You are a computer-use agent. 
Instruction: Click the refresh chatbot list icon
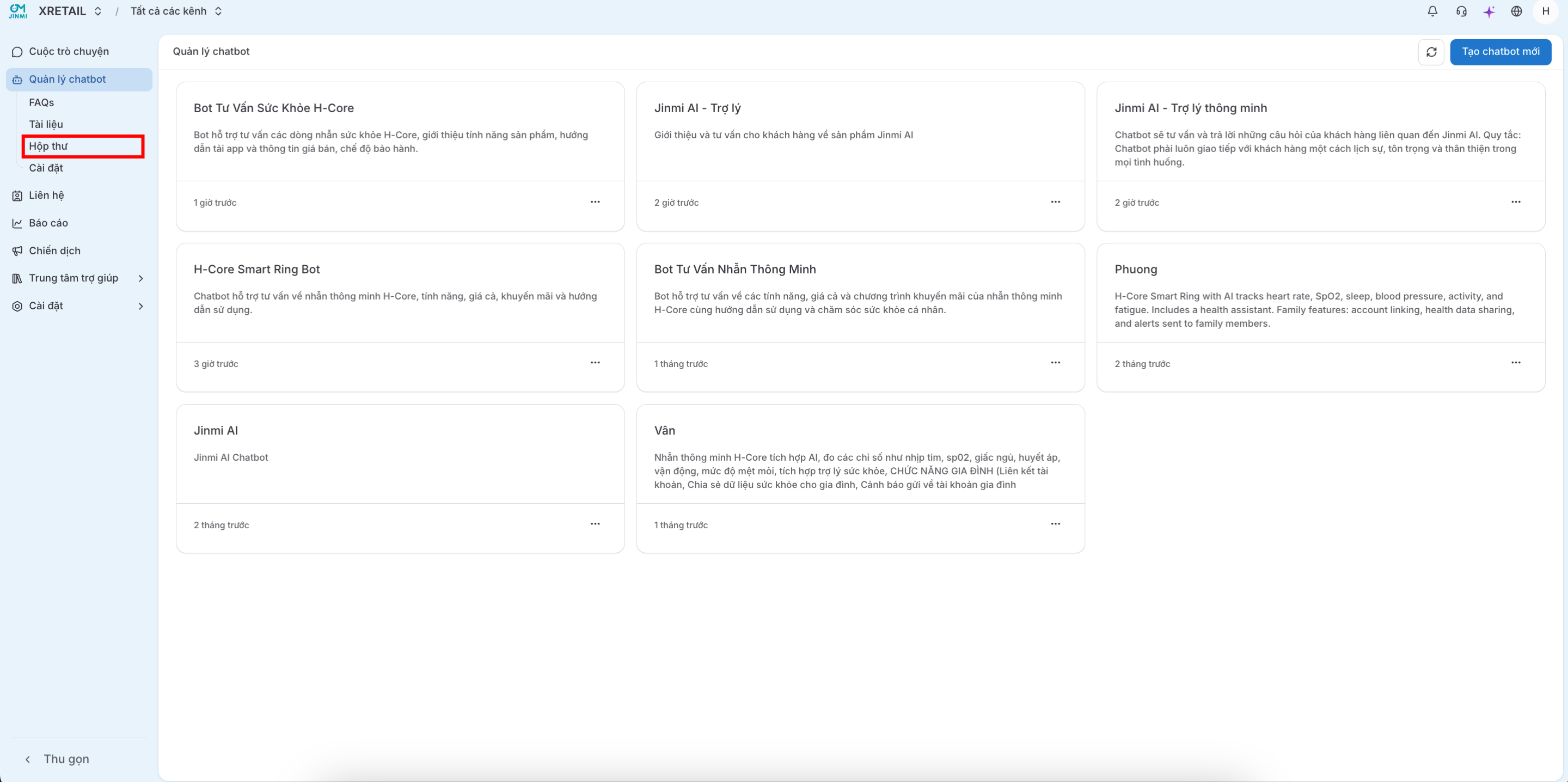pos(1431,52)
